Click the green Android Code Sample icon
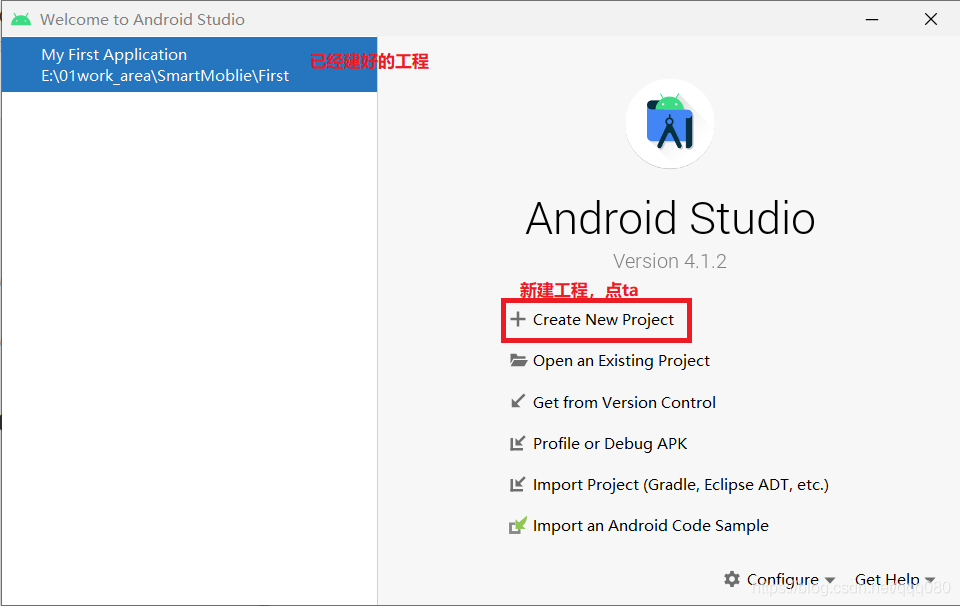The image size is (960, 606). [518, 525]
